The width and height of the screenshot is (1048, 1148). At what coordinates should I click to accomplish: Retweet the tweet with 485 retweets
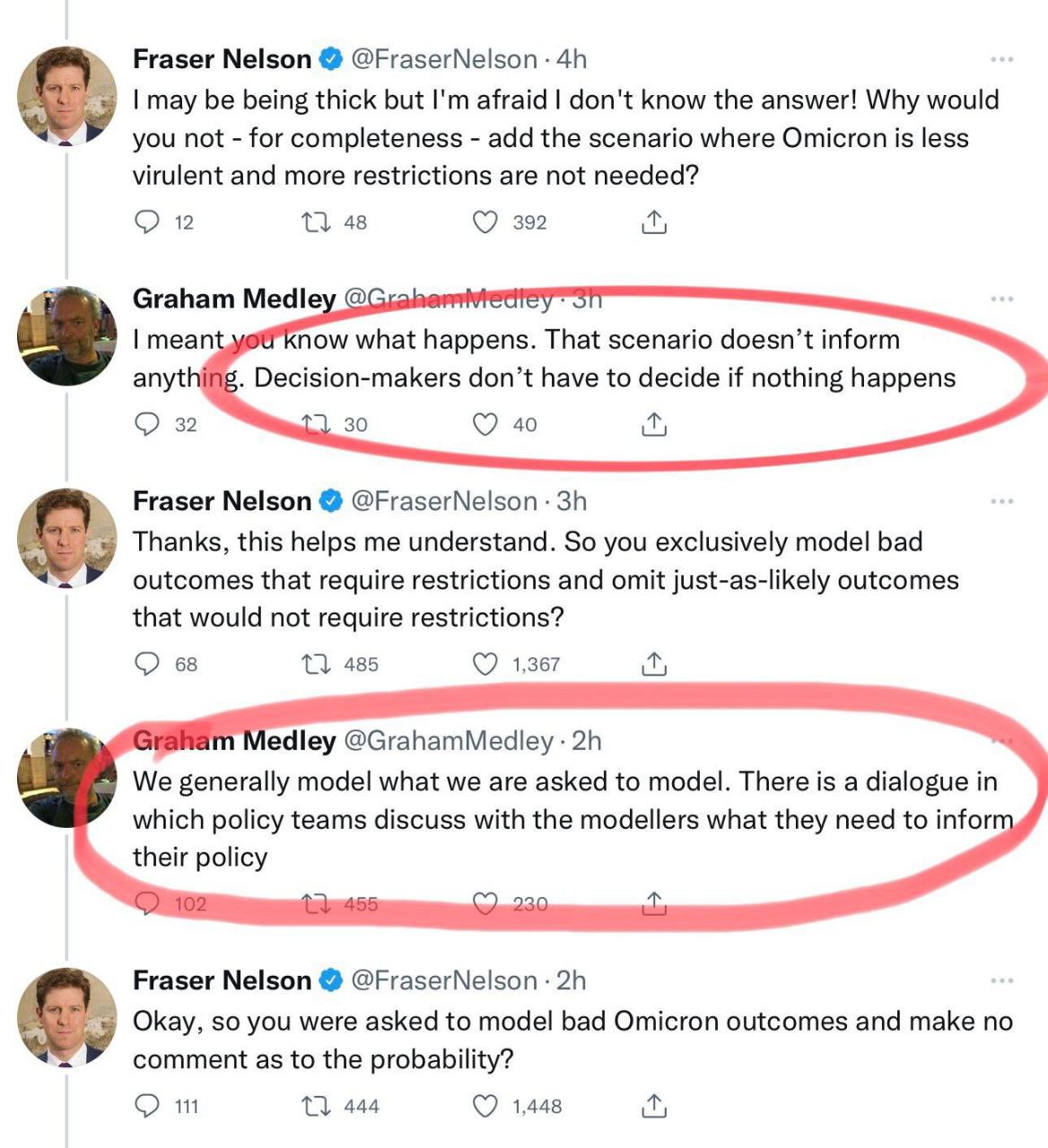[316, 664]
